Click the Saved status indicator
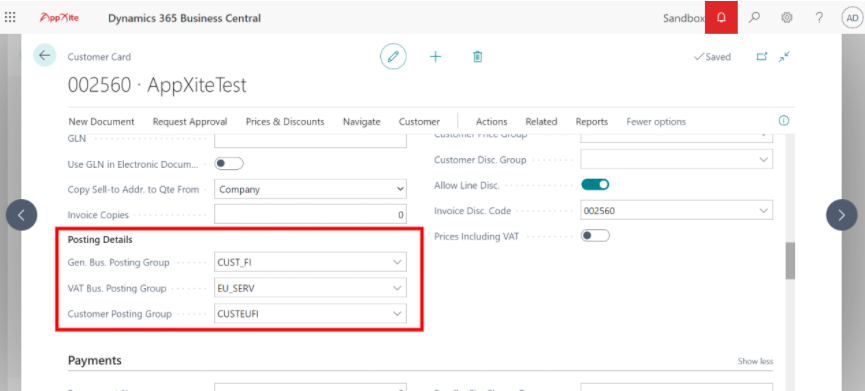Screen dimensions: 865x391 click(x=712, y=57)
